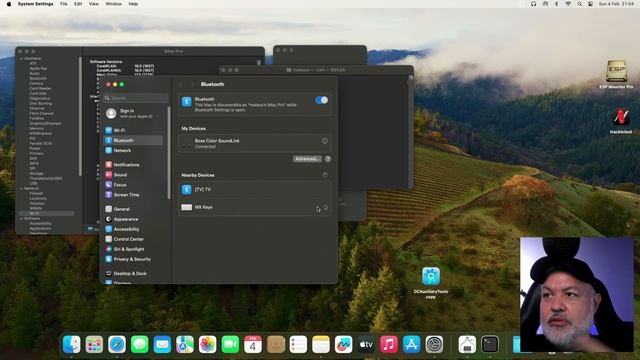Select Bluetooth in the settings sidebar
Viewport: 640px width, 360px height.
click(133, 140)
